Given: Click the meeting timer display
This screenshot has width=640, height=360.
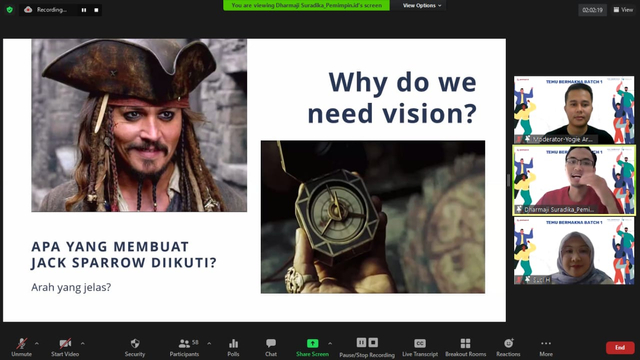Looking at the screenshot, I should tap(592, 10).
